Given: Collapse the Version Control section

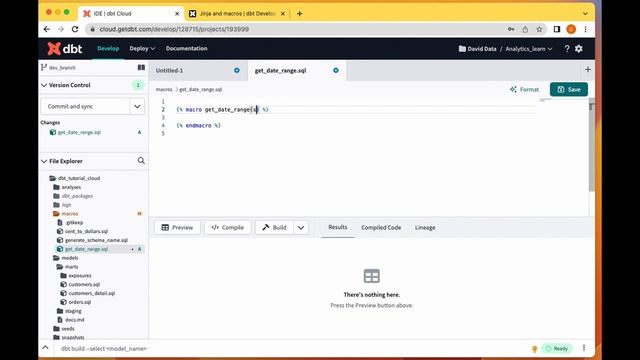Looking at the screenshot, I should coord(44,85).
